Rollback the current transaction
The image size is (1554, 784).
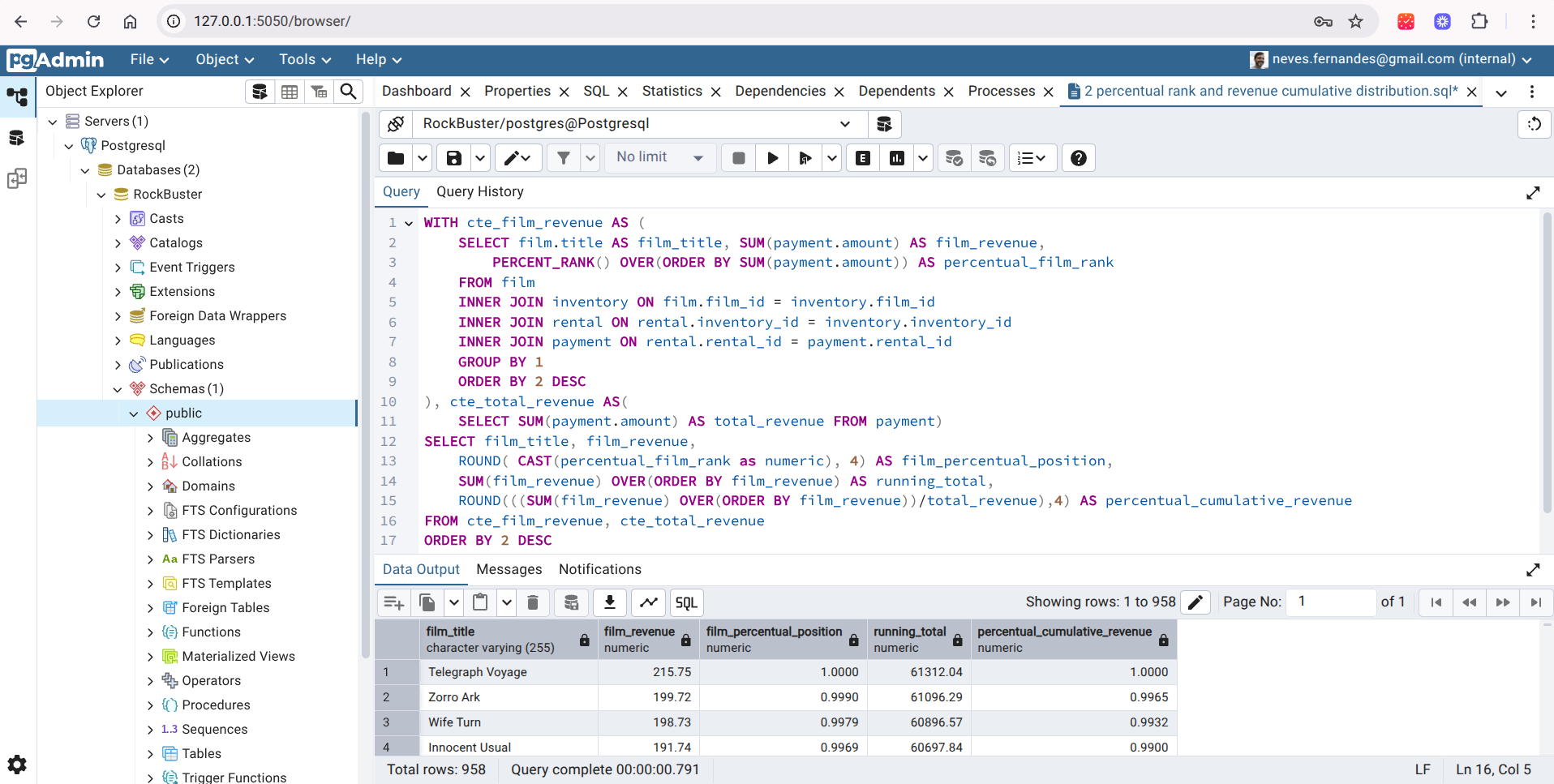coord(987,157)
